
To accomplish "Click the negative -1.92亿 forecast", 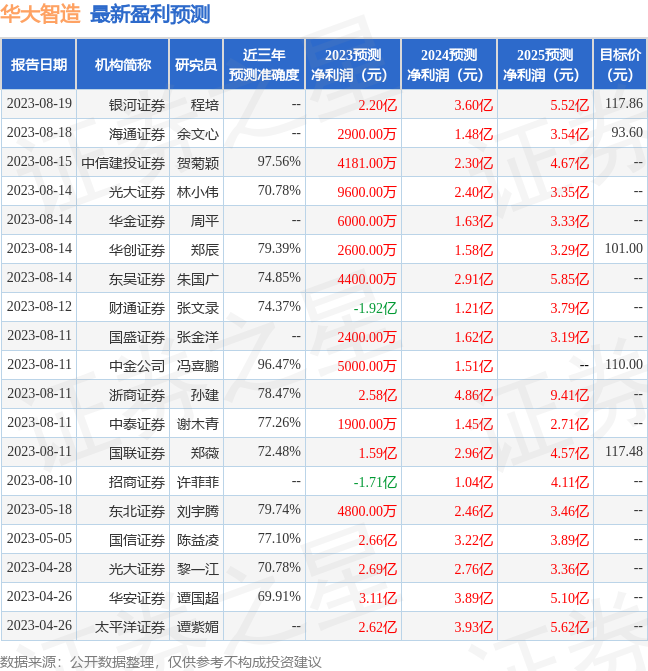I will [x=375, y=308].
